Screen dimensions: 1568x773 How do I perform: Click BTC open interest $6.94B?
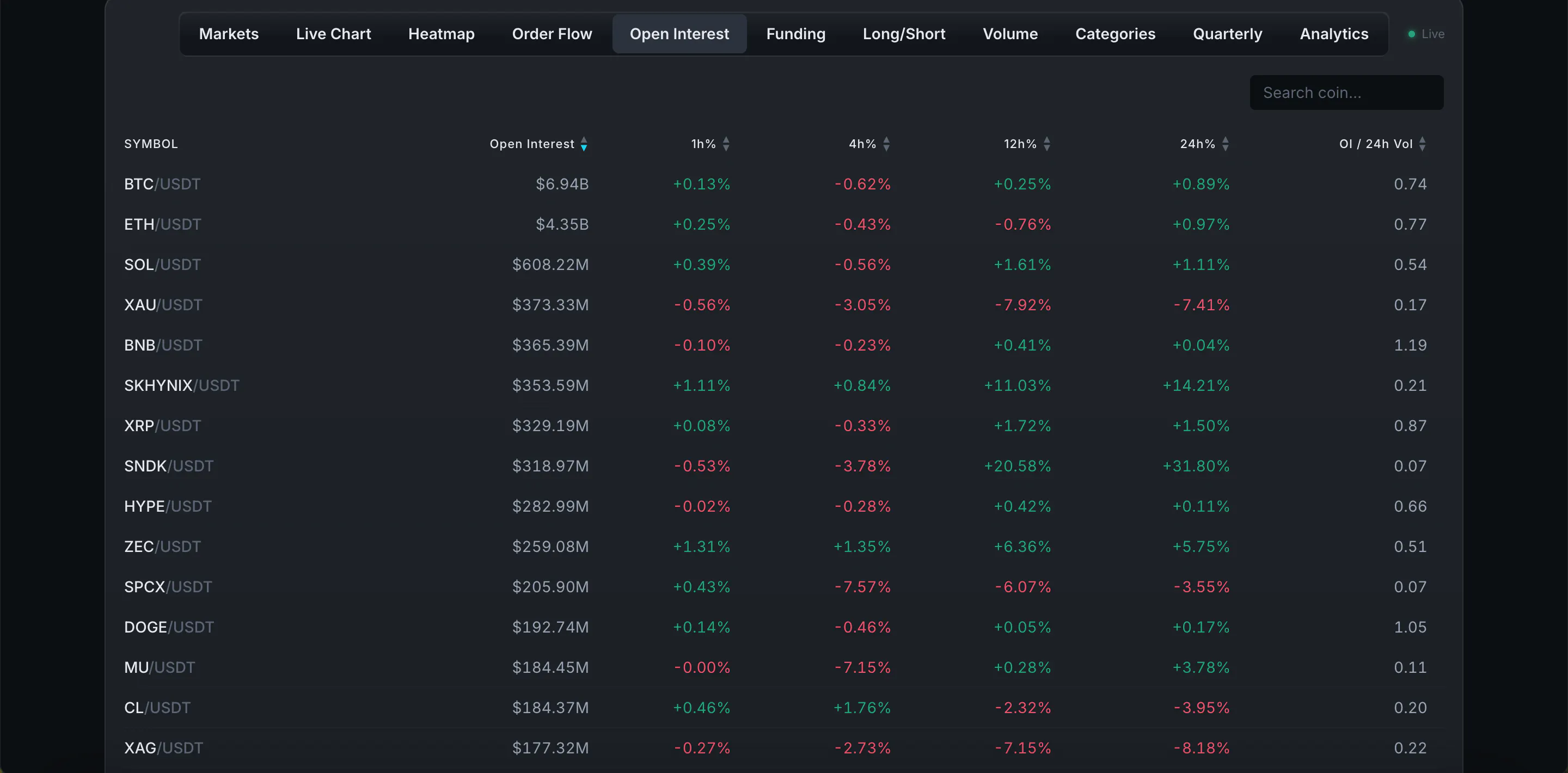[562, 184]
